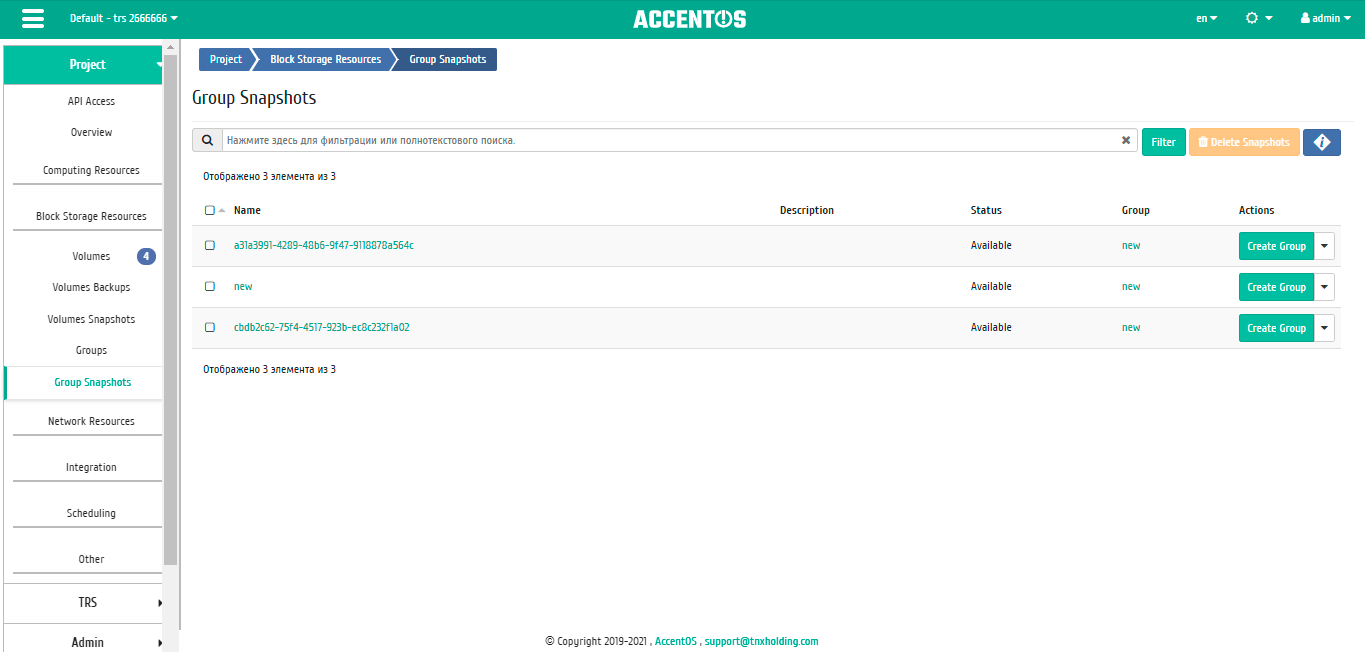Expand the actions dropdown for snapshot new
The height and width of the screenshot is (652, 1365).
[1323, 286]
